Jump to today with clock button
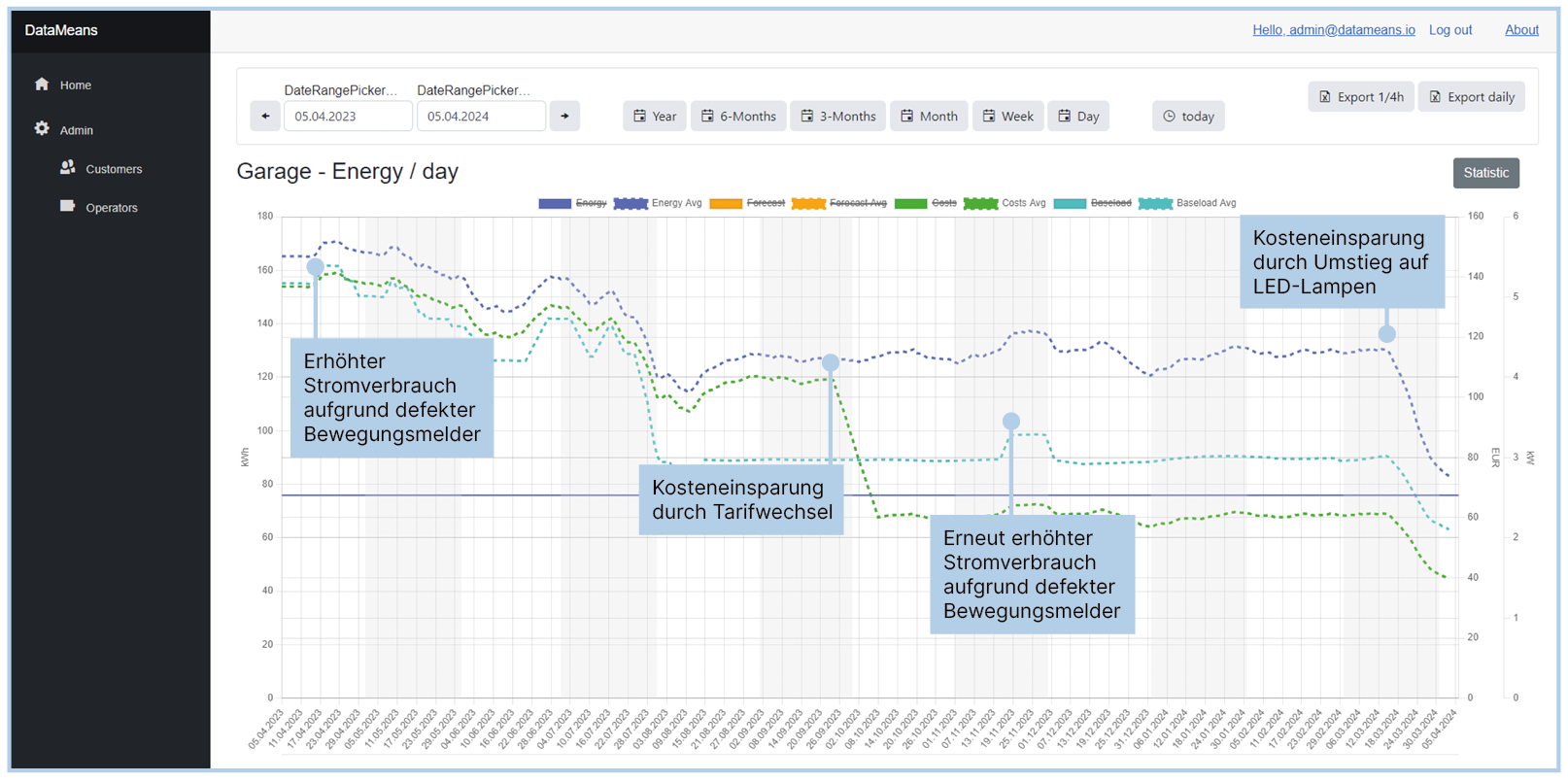Image resolution: width=1568 pixels, height=782 pixels. [1188, 117]
